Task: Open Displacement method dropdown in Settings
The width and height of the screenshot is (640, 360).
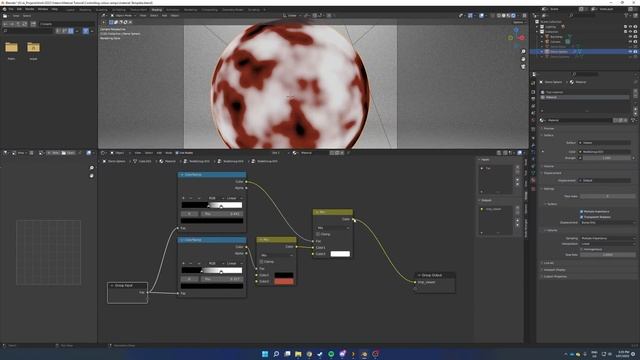Action: (607, 222)
